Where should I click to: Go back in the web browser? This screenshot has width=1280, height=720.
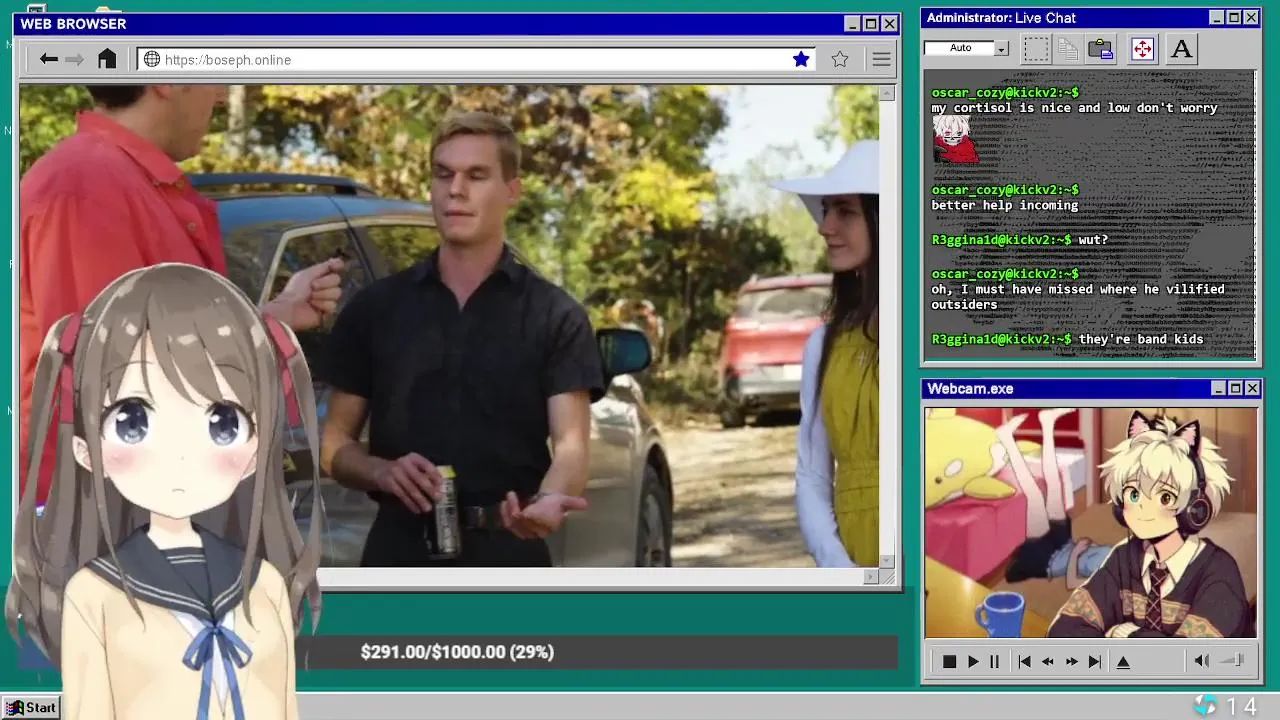click(x=48, y=59)
